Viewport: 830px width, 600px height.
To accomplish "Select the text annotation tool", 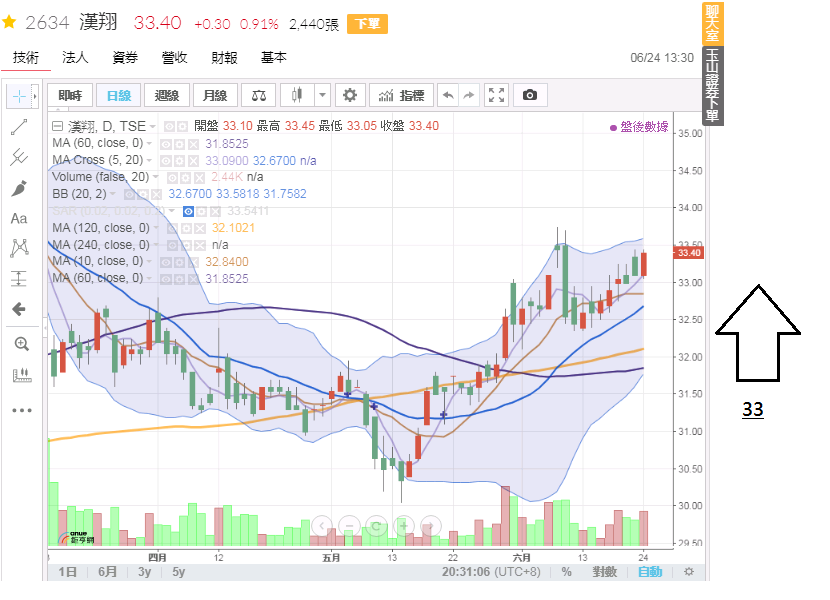I will point(19,218).
